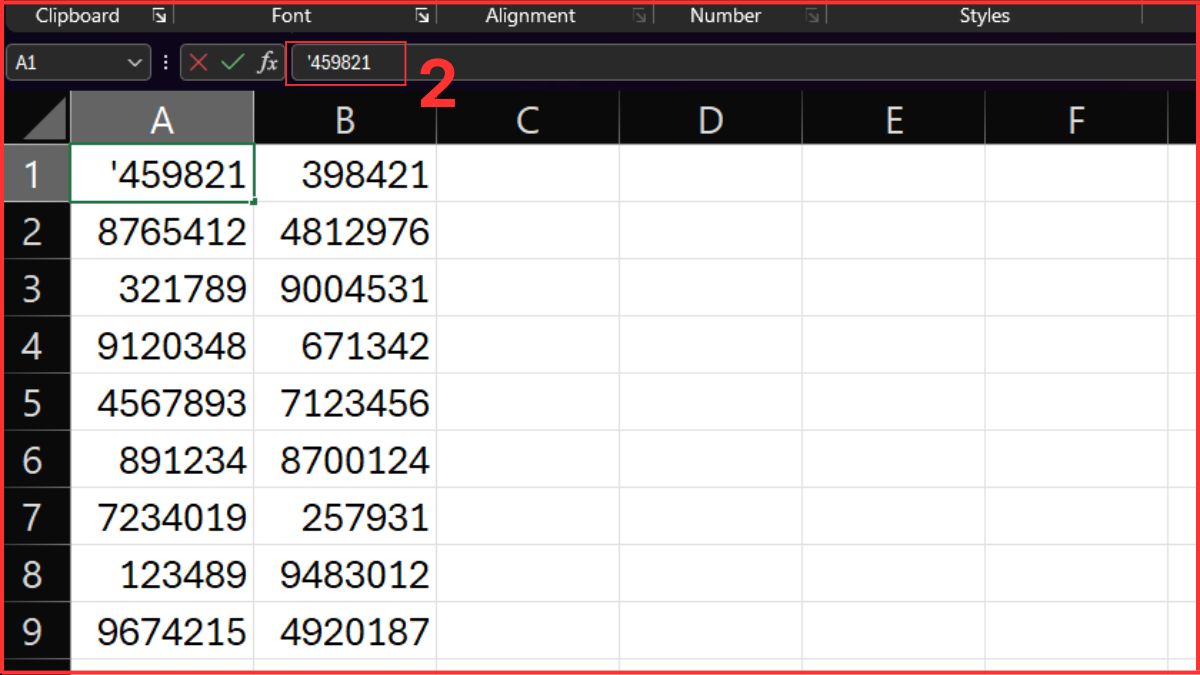The height and width of the screenshot is (675, 1200).
Task: Select column C header
Action: 528,120
